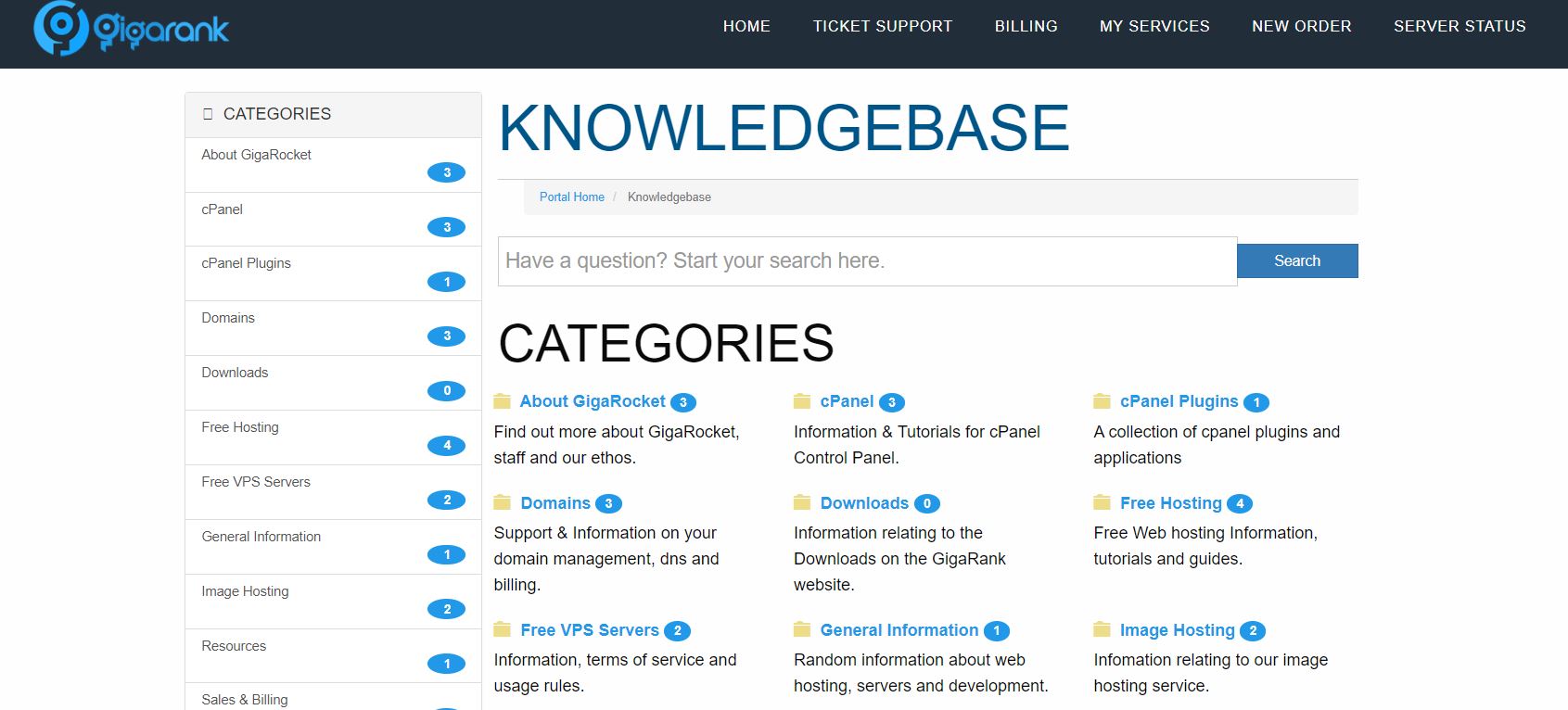Click the count badge 0 in sidebar Downloads row
The width and height of the screenshot is (1568, 710).
point(446,391)
